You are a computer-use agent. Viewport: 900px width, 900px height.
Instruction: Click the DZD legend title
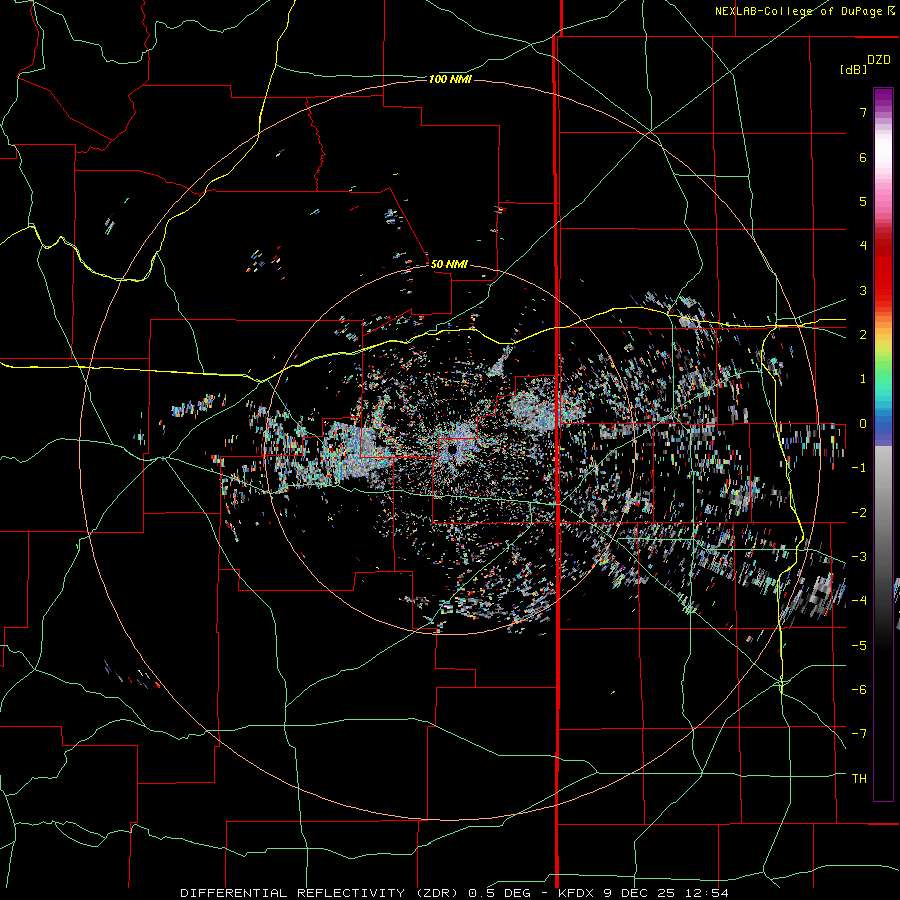click(879, 60)
